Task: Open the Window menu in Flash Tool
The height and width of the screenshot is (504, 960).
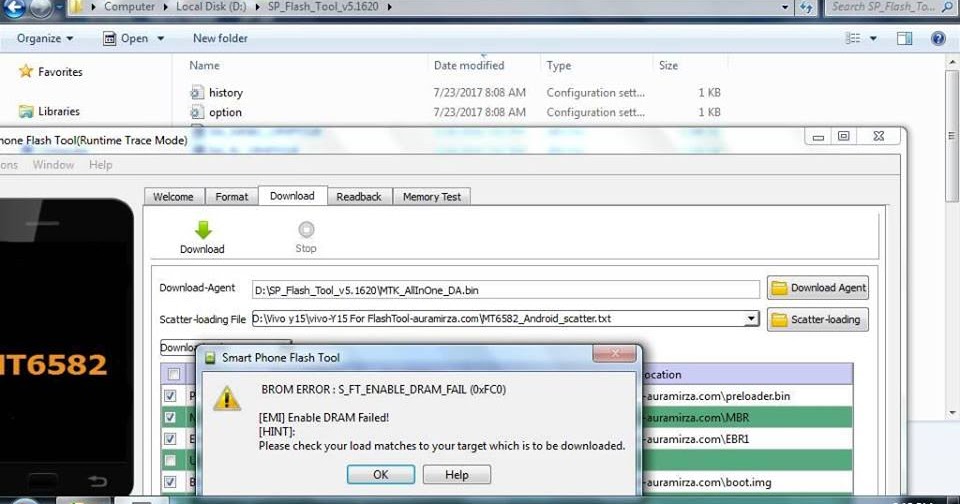Action: click(x=53, y=165)
